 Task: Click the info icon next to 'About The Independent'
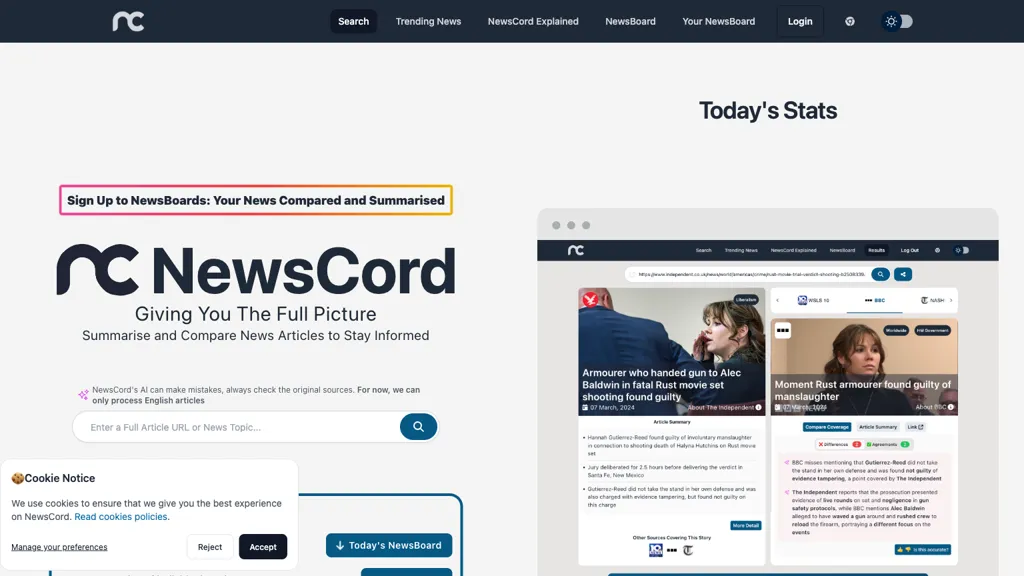(x=758, y=407)
